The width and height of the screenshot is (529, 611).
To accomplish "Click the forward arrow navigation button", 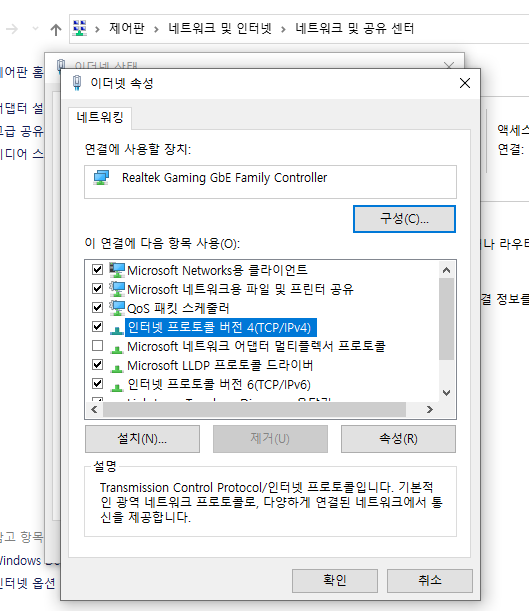I will pos(12,29).
